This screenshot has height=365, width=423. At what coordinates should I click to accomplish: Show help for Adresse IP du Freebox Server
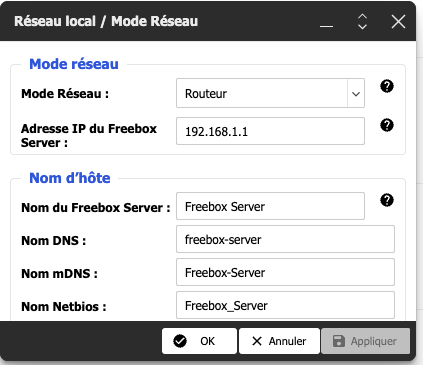click(387, 125)
